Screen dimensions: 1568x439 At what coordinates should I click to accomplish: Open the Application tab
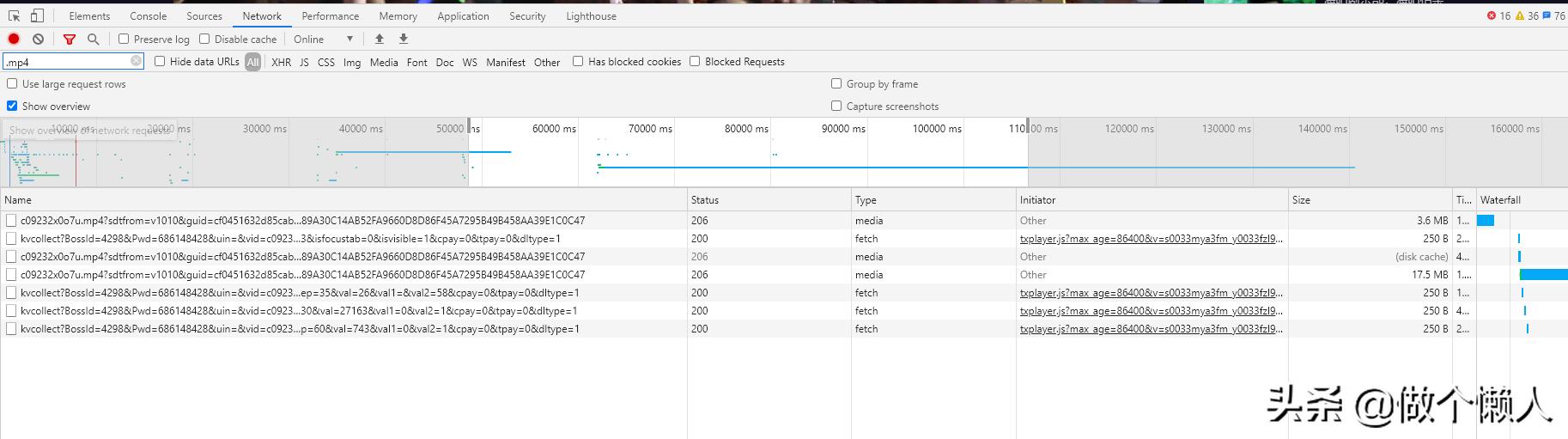pyautogui.click(x=463, y=15)
